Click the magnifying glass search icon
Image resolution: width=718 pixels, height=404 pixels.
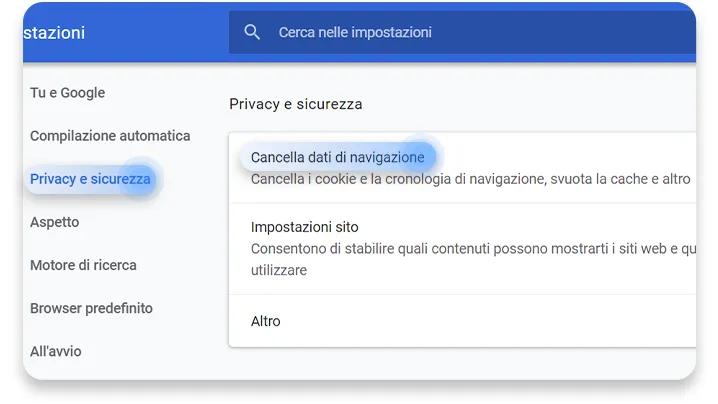point(252,33)
